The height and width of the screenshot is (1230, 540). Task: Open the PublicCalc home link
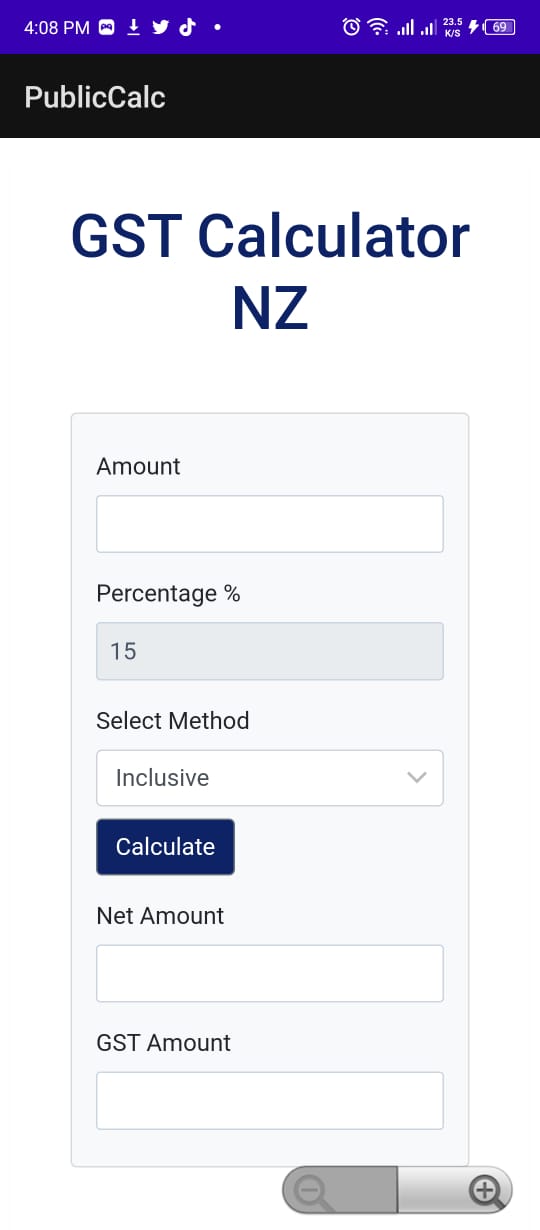tap(95, 97)
